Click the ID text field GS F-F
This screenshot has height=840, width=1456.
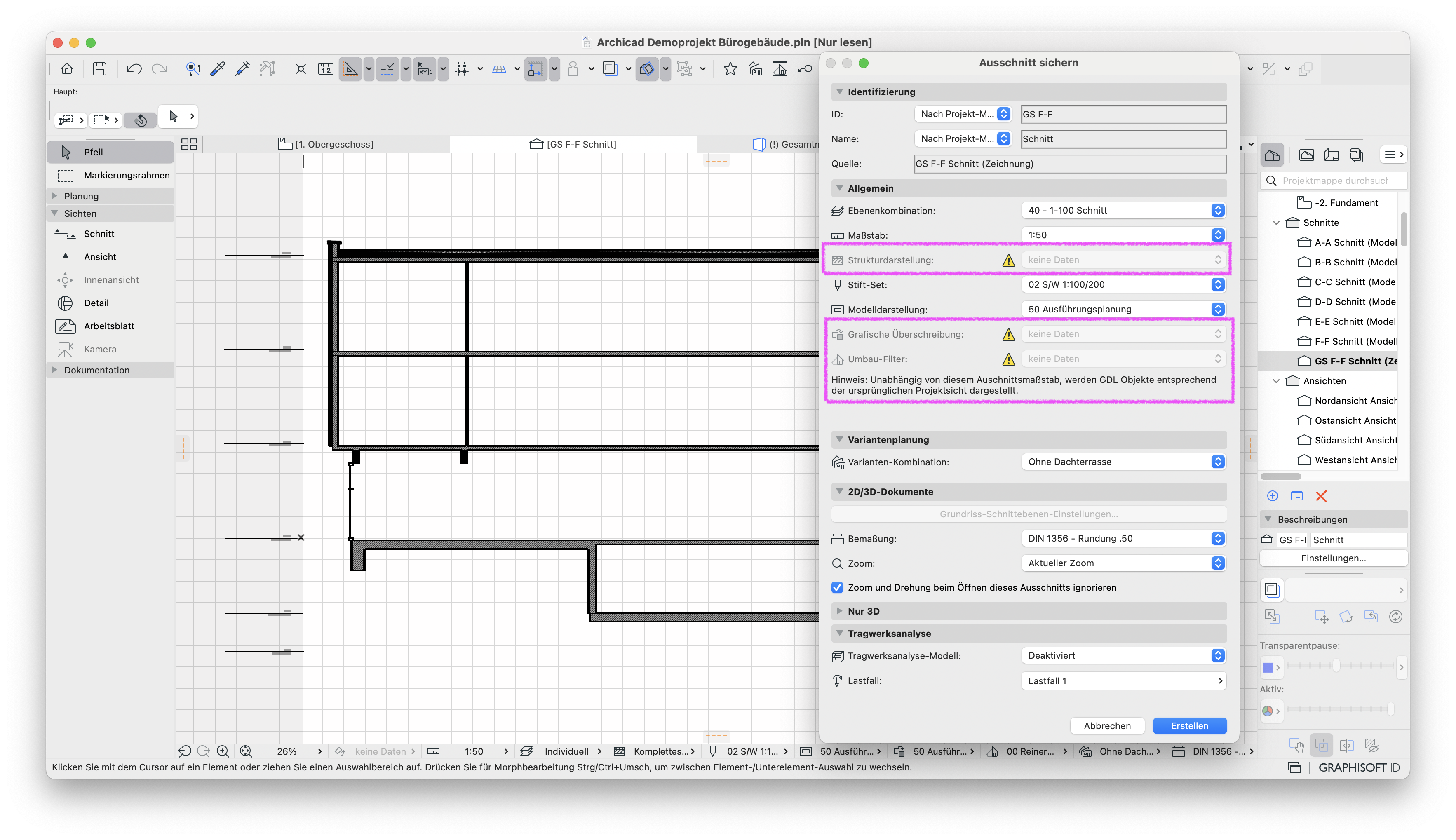click(1123, 114)
